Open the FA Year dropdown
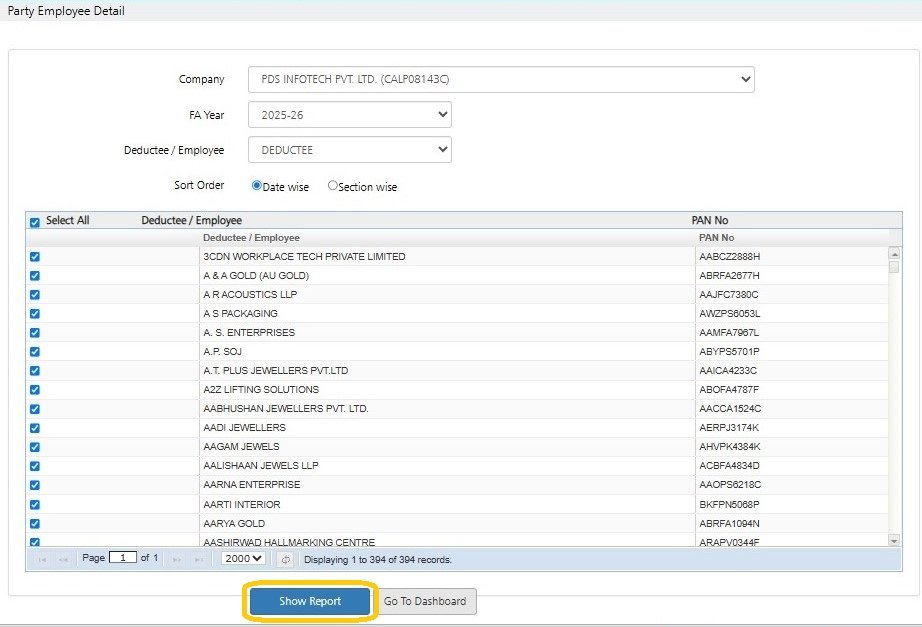 pos(350,115)
